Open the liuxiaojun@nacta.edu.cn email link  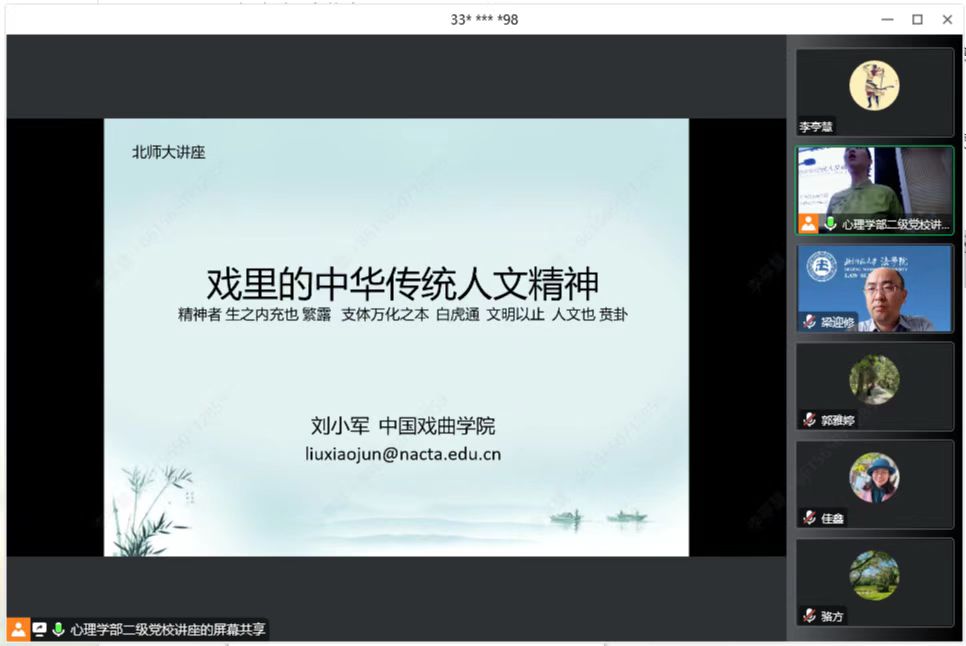[403, 454]
